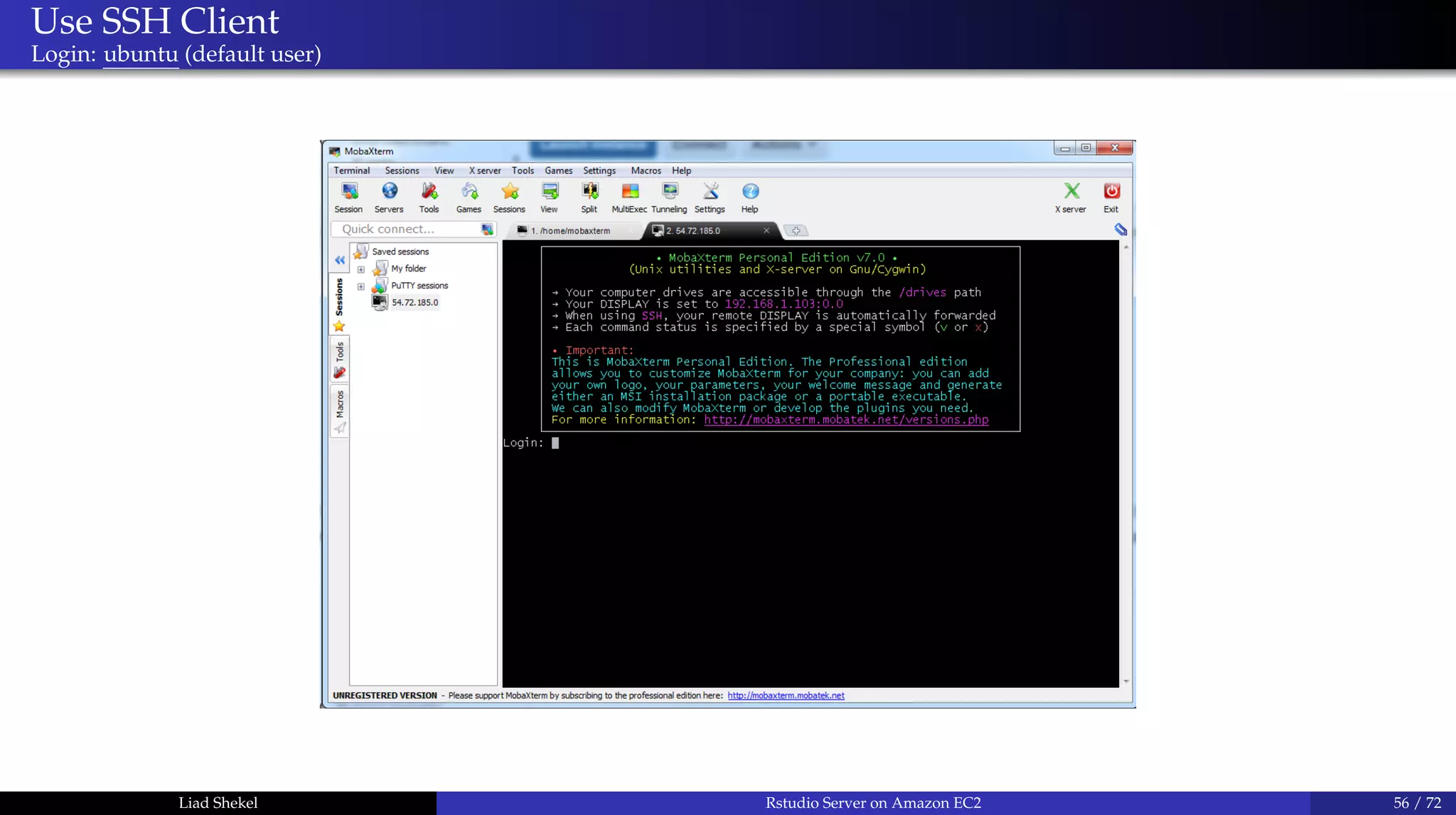Open the Macros menu

point(646,171)
